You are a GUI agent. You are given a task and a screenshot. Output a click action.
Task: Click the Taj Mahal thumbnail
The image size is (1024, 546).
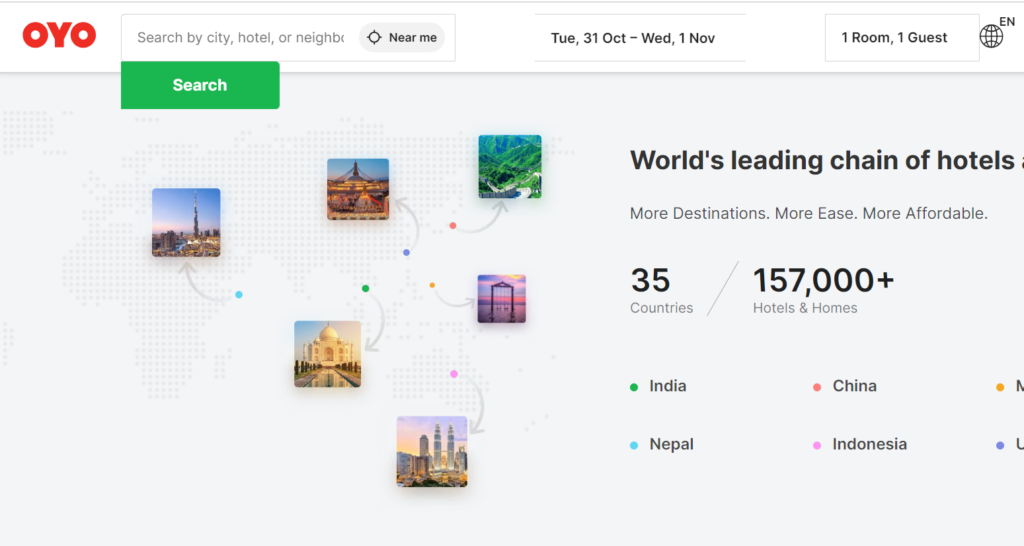point(328,354)
